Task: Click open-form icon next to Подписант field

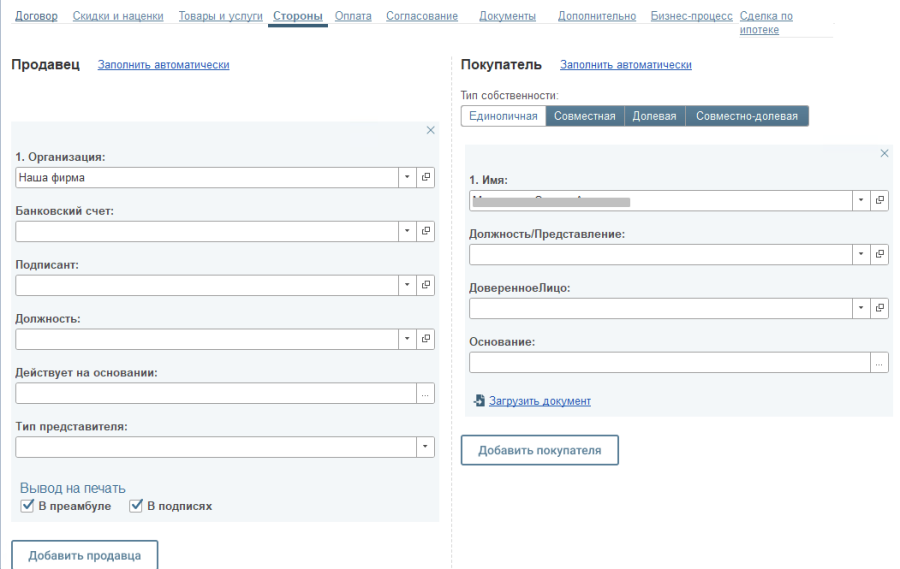Action: [x=426, y=285]
